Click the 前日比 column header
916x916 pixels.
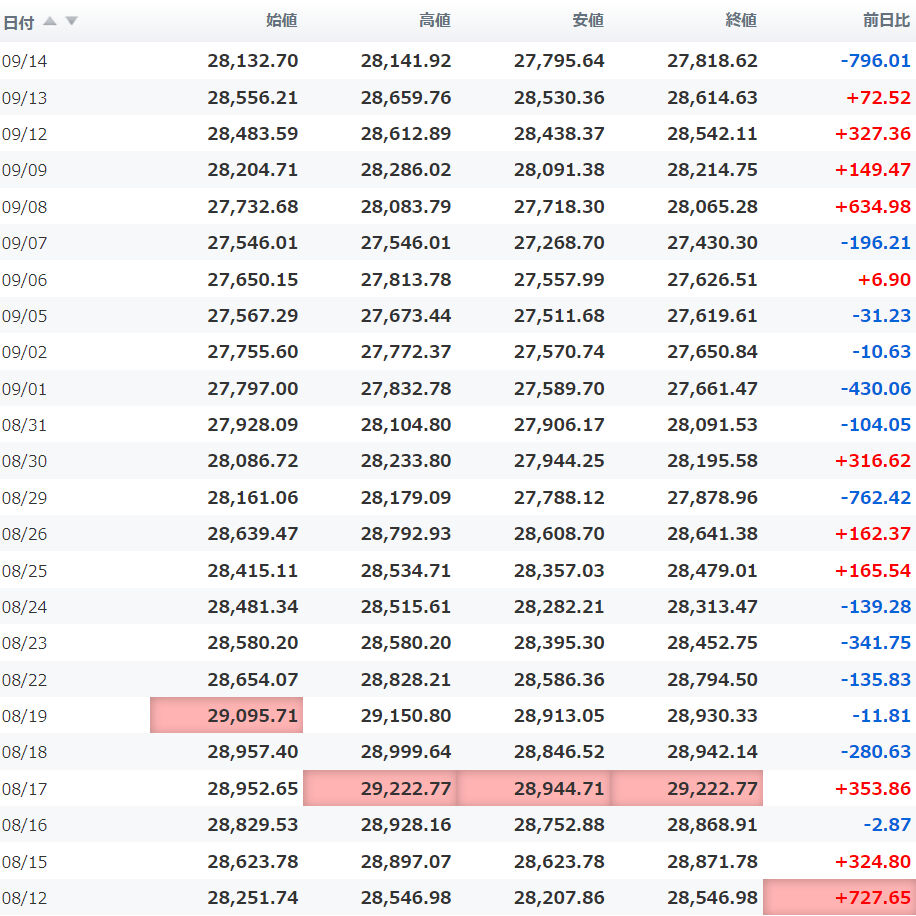886,20
